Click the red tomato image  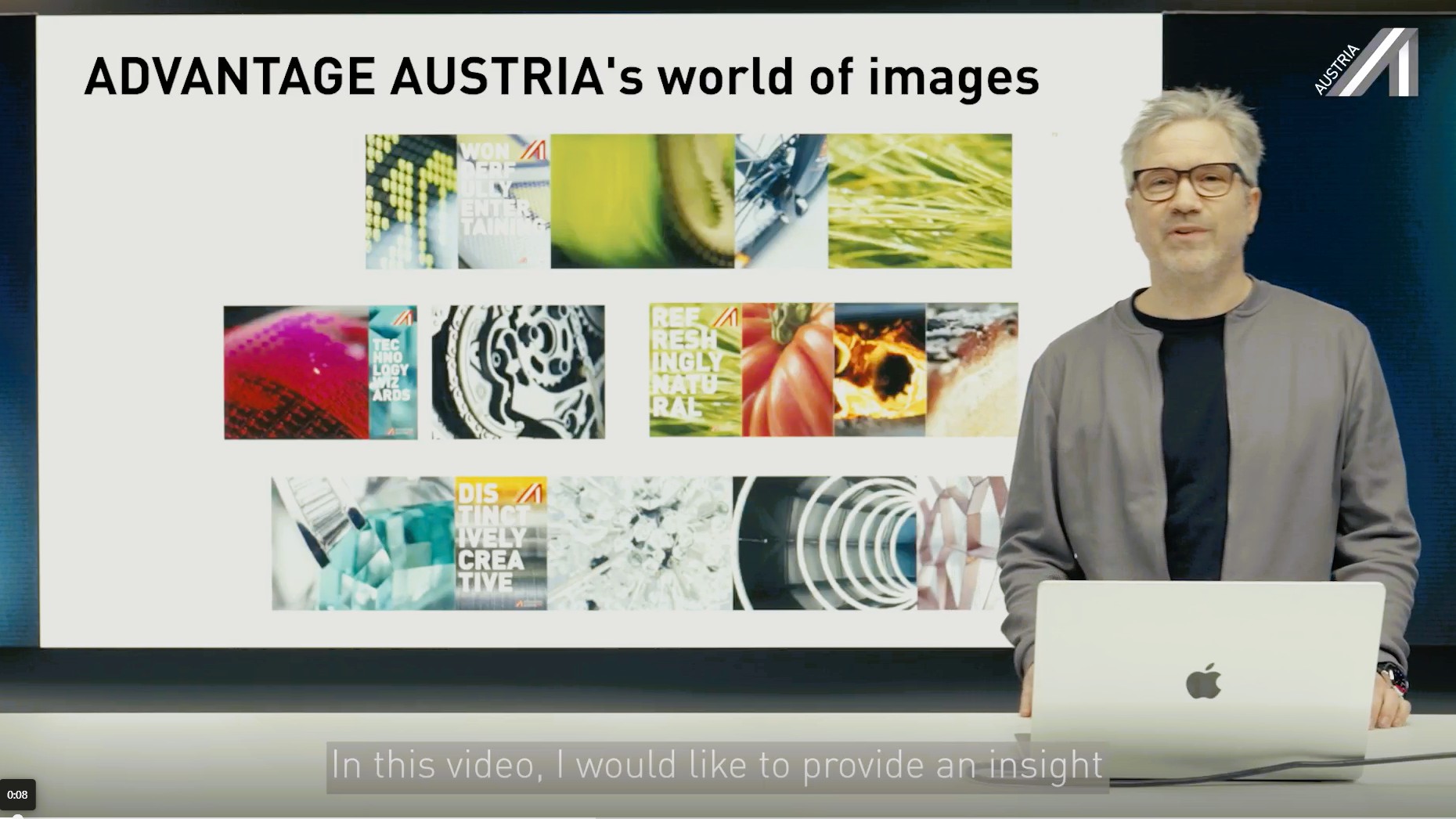pos(787,370)
